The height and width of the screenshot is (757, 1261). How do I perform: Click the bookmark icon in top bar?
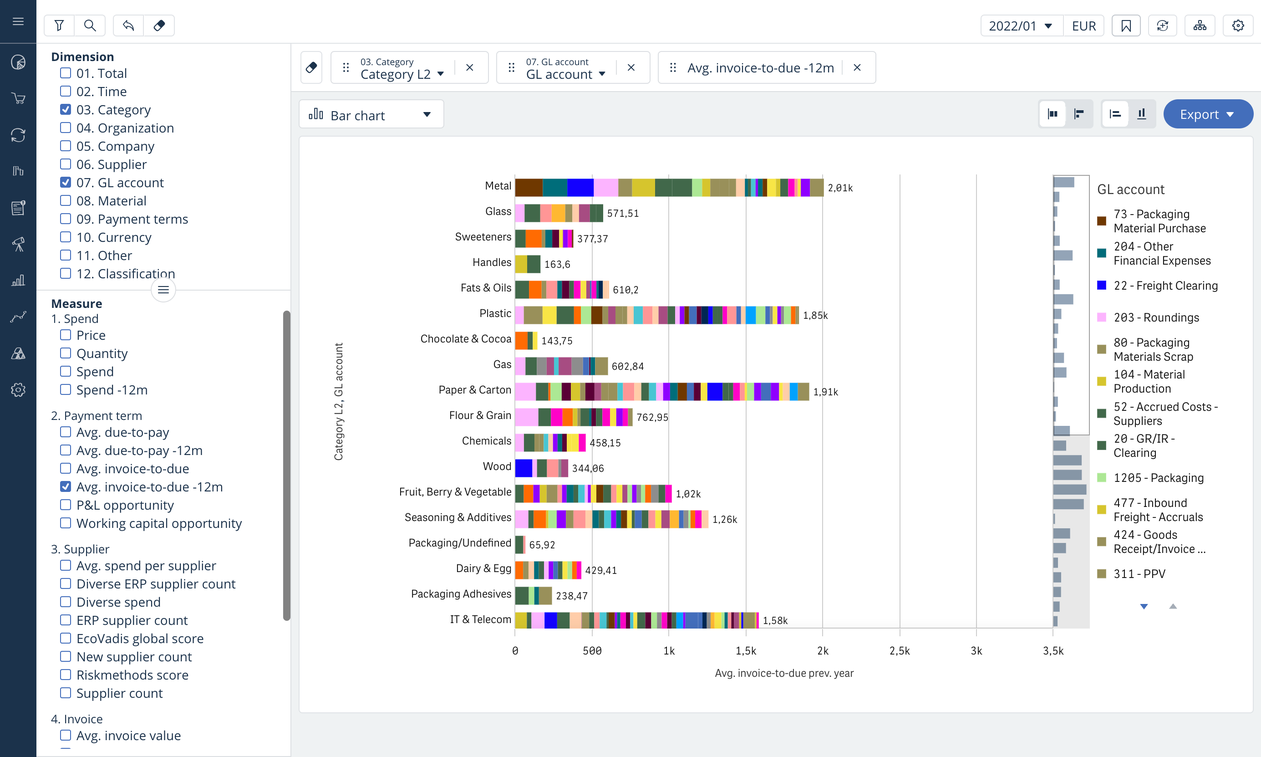(x=1126, y=26)
